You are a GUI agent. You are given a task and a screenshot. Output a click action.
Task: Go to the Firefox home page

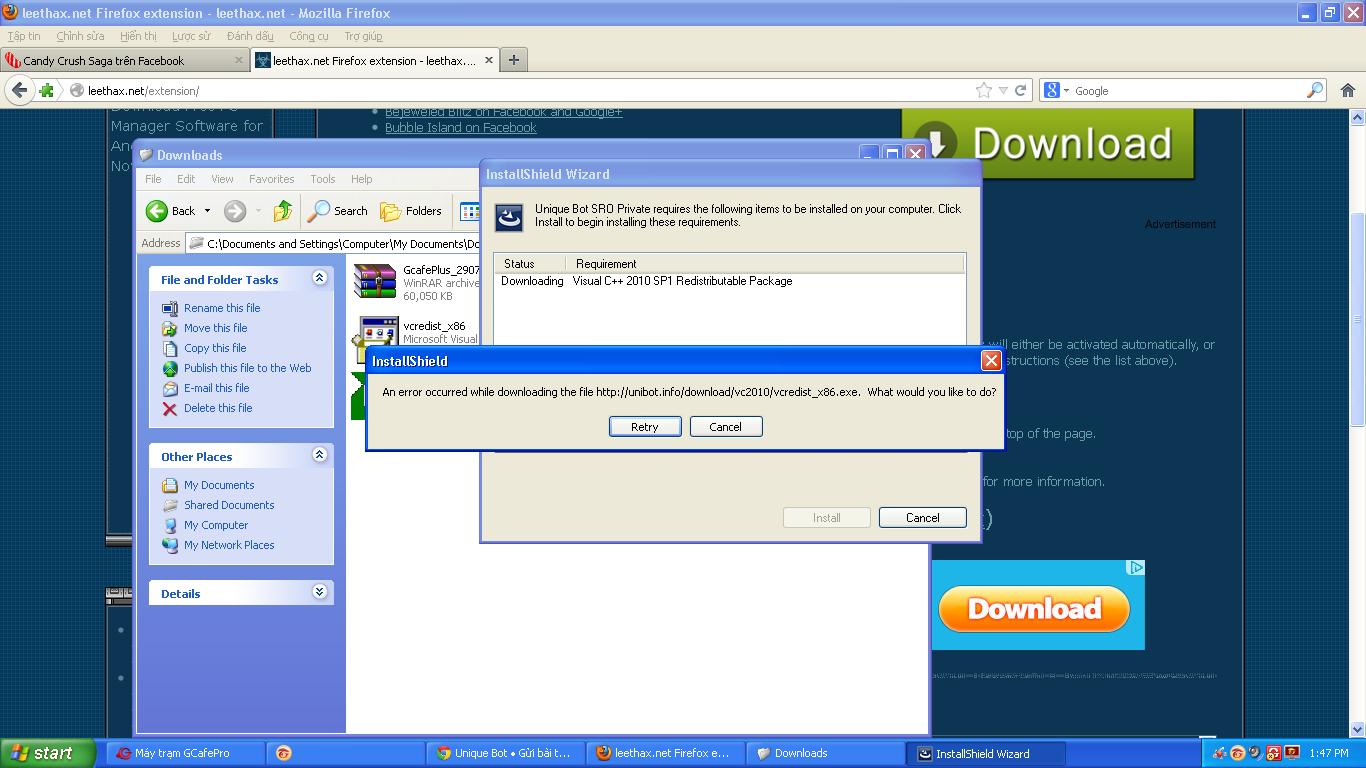tap(1347, 90)
